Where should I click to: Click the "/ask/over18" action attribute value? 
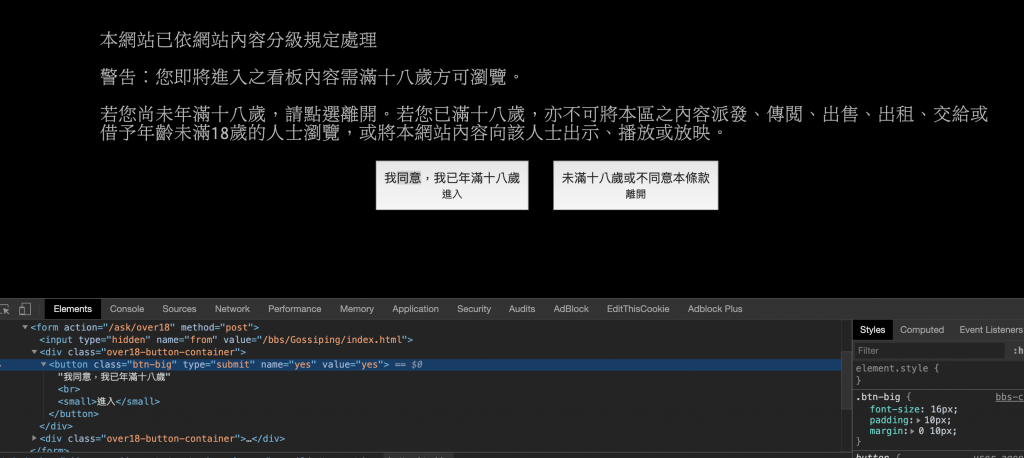pyautogui.click(x=137, y=327)
